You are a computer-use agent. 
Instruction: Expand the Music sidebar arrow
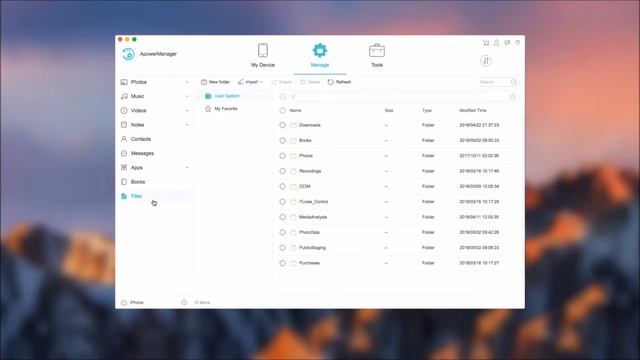[x=187, y=96]
